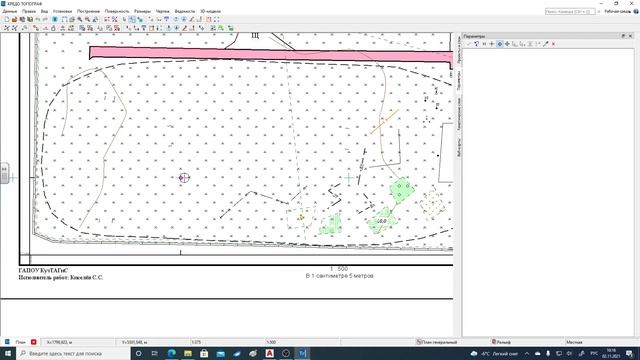Click the New document toolbar icon
This screenshot has width=640, height=360.
7,19
